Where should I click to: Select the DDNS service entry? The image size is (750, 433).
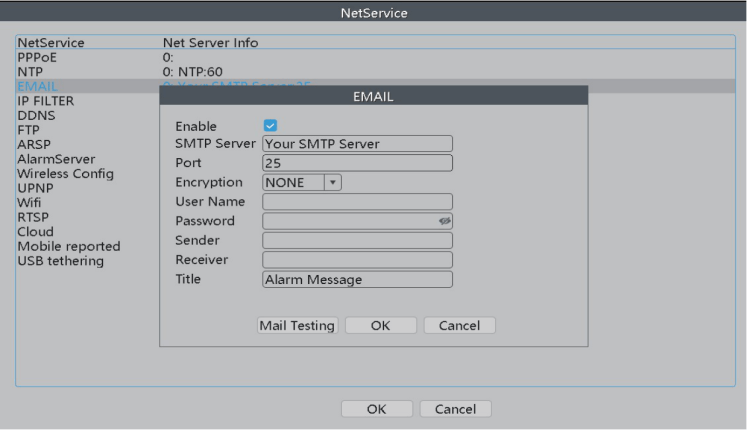(36, 116)
